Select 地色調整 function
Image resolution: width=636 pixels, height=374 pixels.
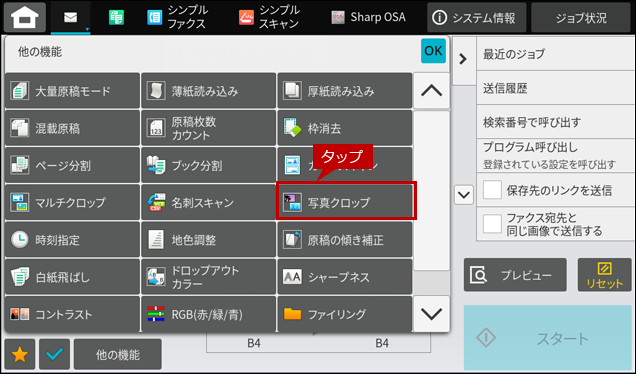pyautogui.click(x=208, y=240)
